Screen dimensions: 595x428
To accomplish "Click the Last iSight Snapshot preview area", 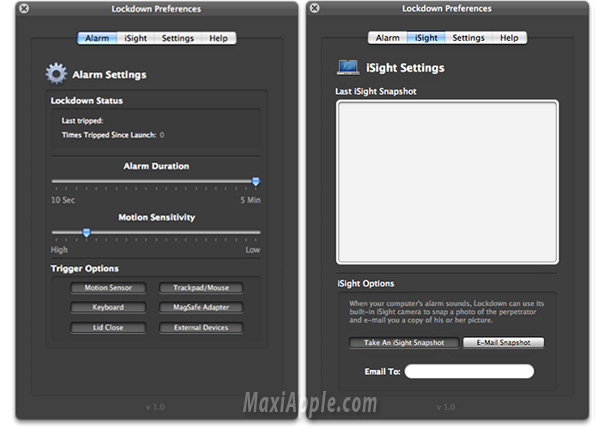I will coord(447,182).
